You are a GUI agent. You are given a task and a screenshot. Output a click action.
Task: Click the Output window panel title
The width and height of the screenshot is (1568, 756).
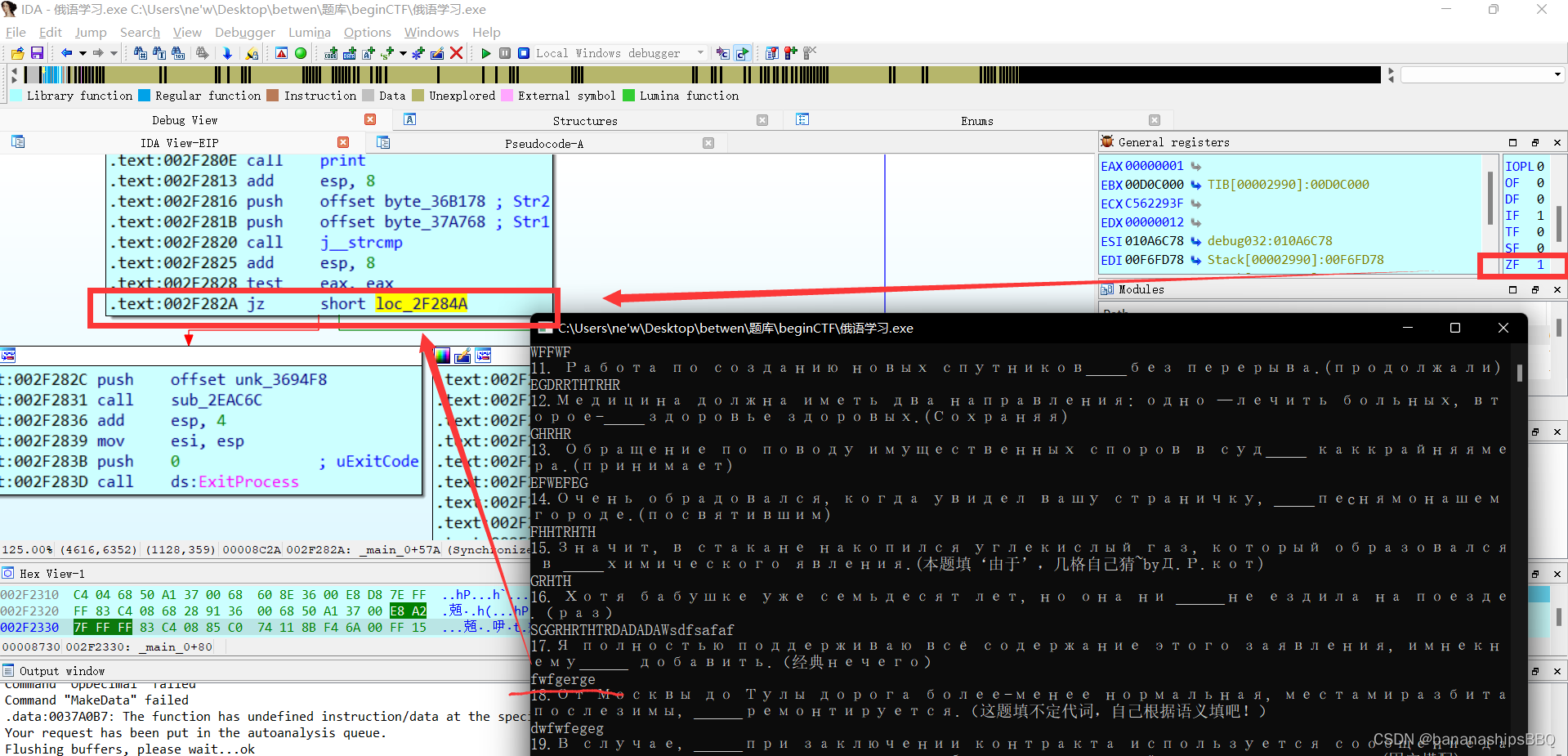[x=62, y=671]
